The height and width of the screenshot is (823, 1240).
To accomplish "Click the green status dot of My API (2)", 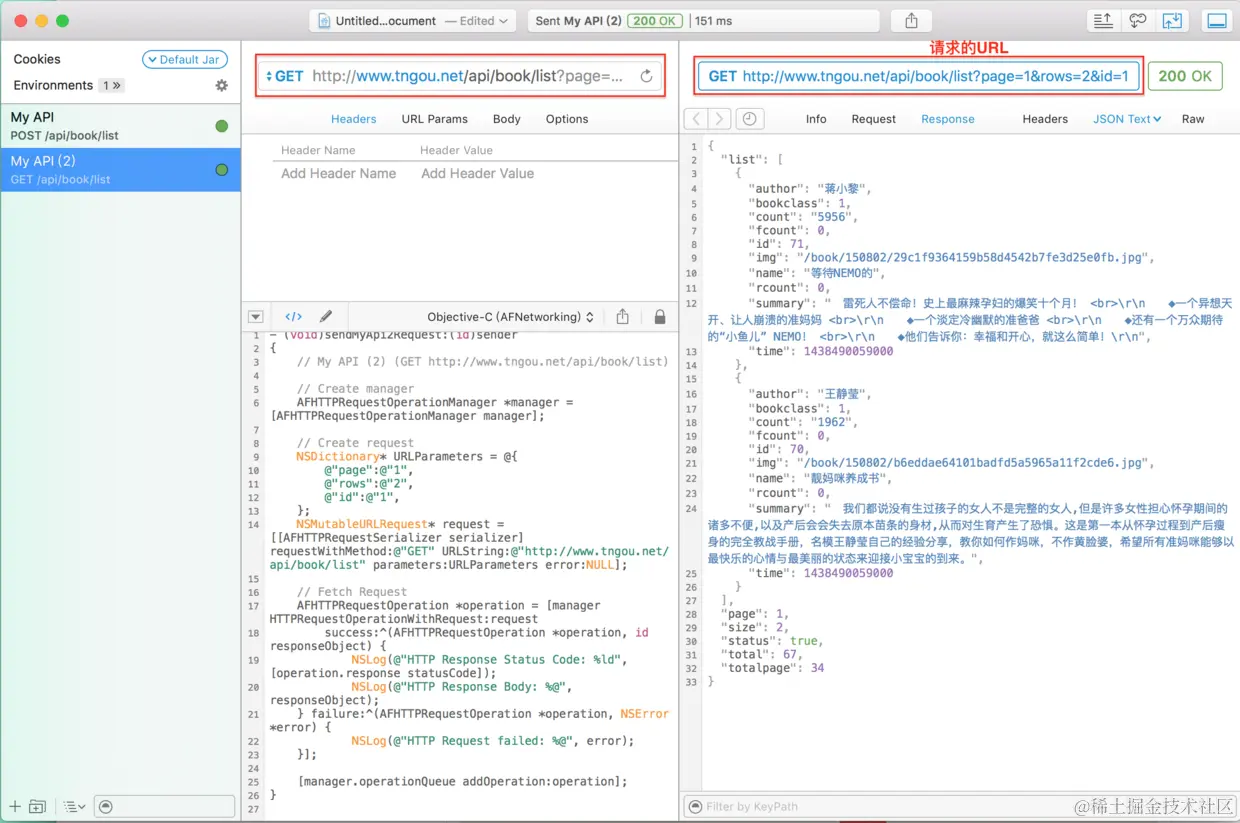I will tap(222, 170).
